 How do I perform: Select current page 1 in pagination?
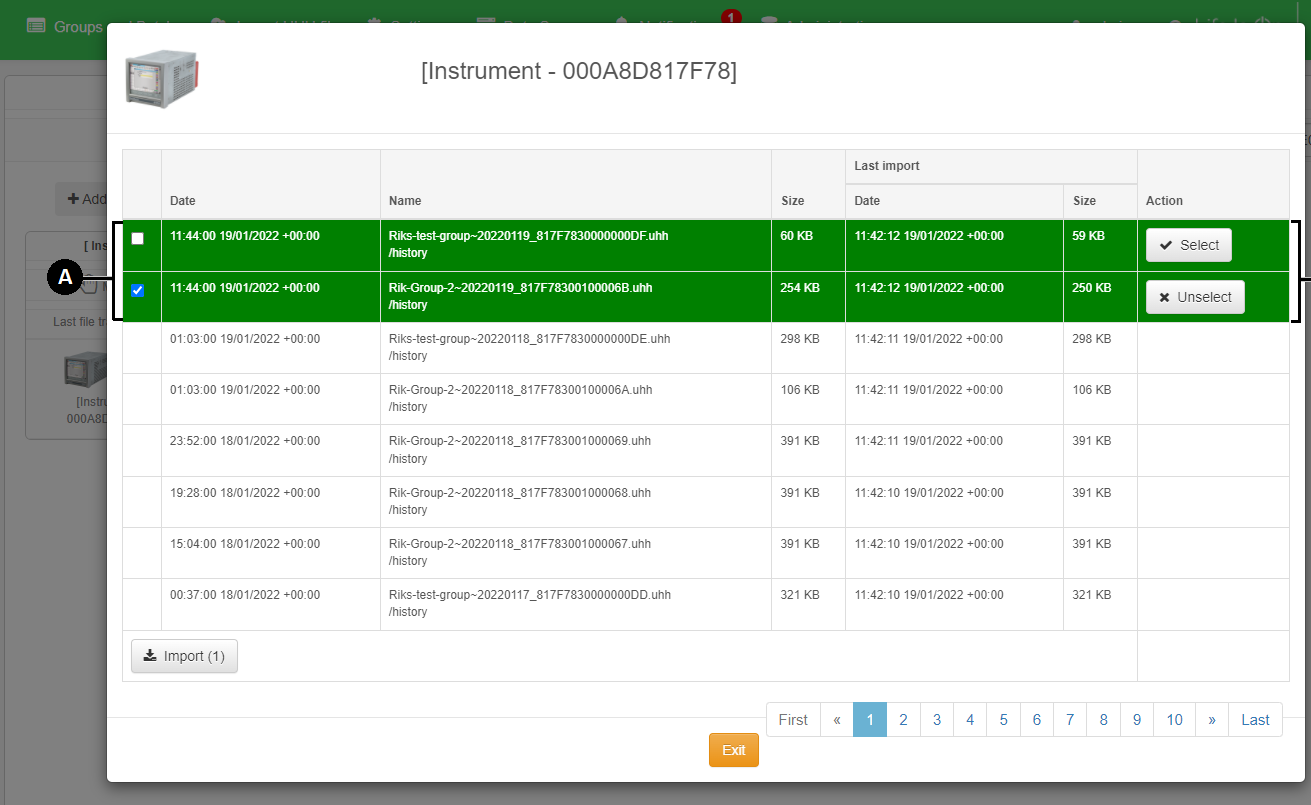(x=870, y=720)
